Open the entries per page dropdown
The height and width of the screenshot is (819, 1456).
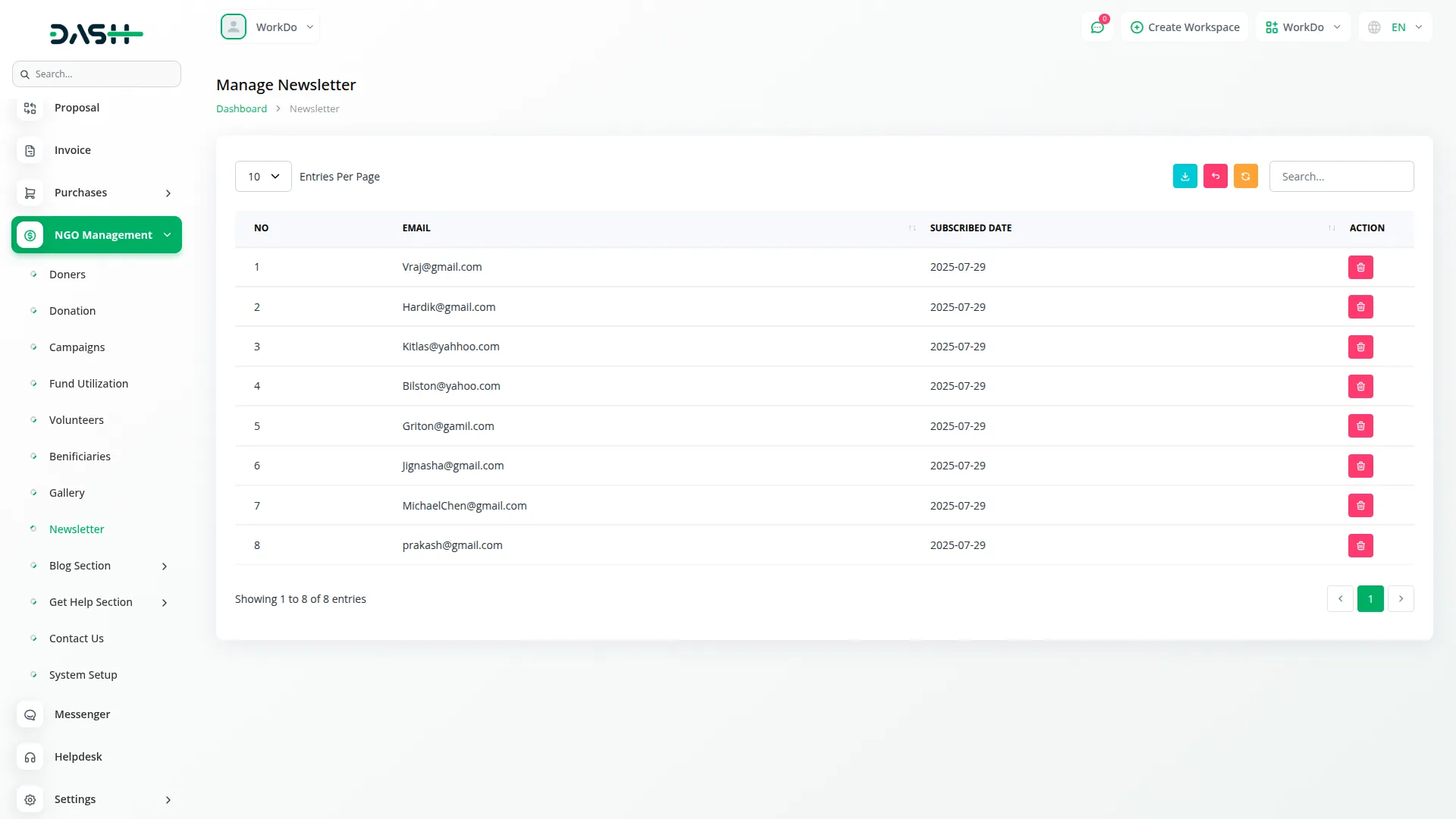263,177
